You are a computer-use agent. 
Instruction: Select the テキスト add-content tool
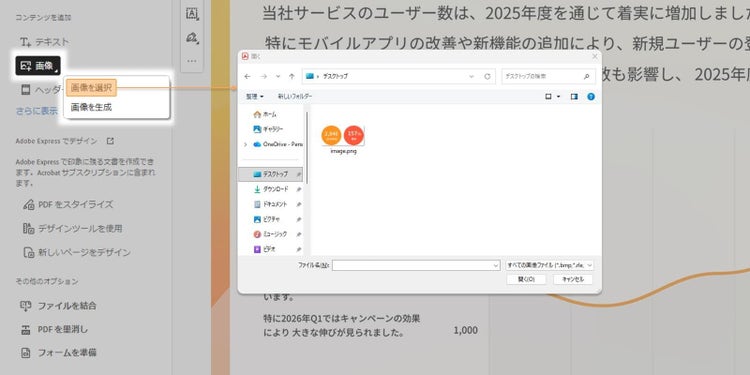[45, 42]
